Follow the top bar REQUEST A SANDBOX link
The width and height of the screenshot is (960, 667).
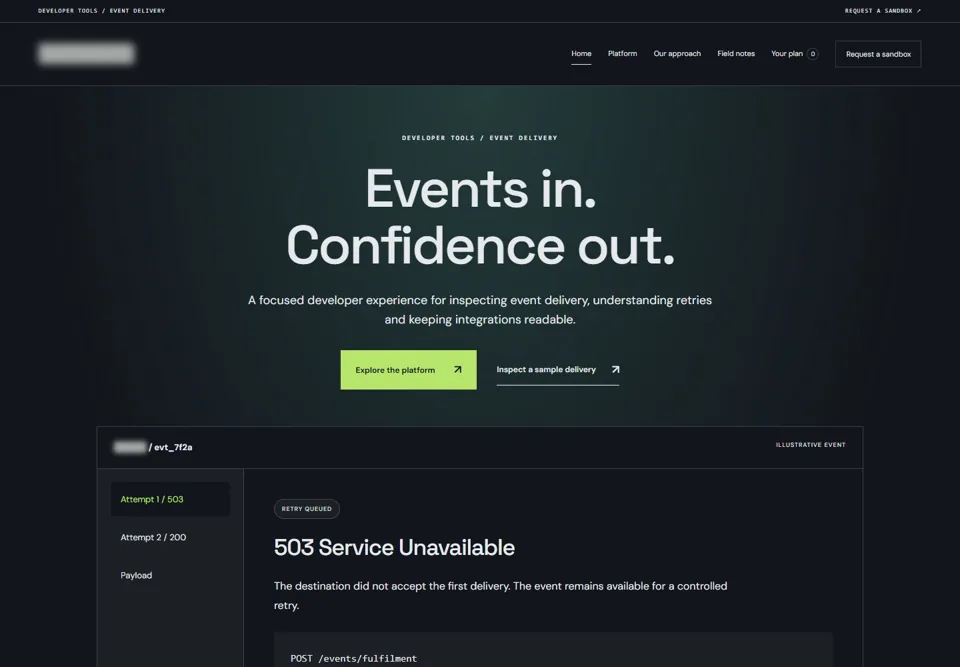(883, 10)
